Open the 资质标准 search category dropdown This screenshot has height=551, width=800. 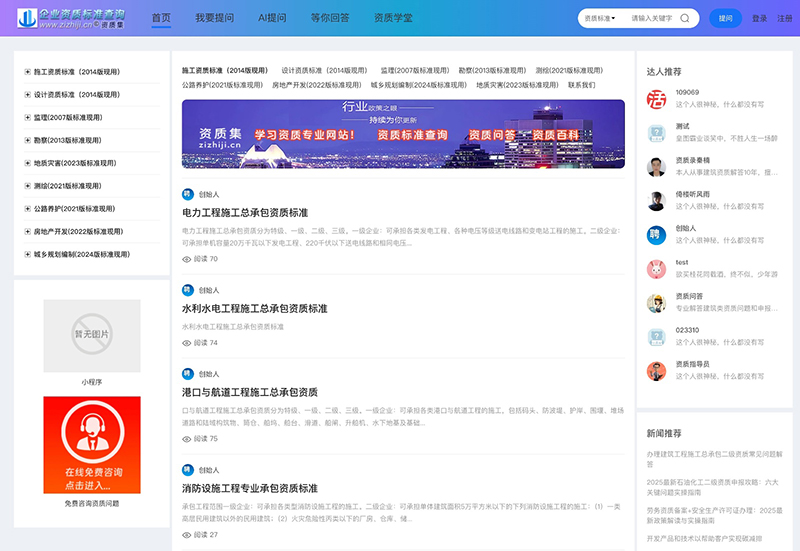tap(602, 18)
